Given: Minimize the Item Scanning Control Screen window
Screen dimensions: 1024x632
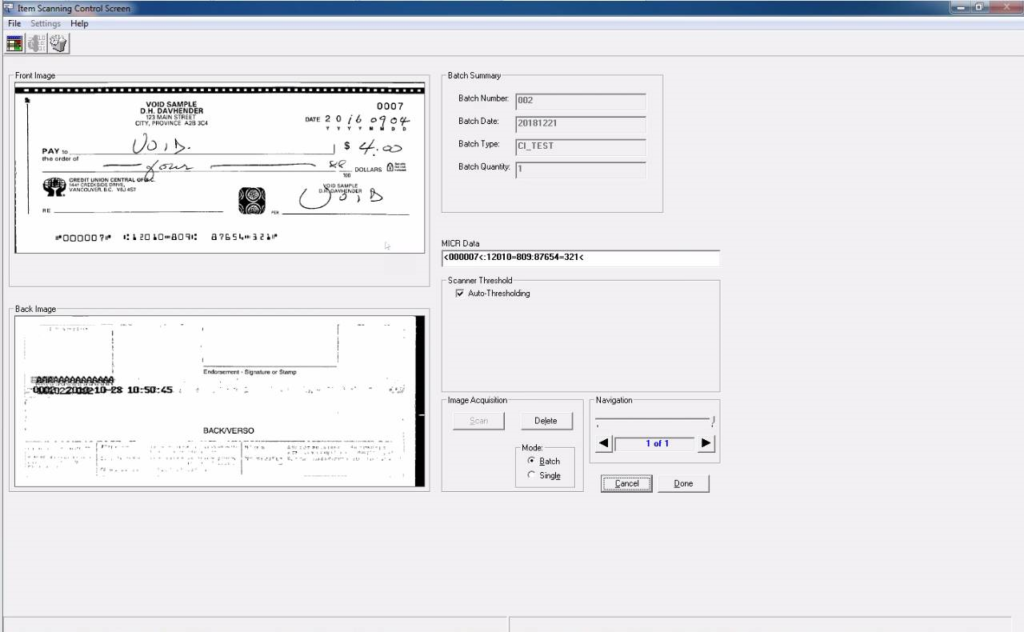Looking at the screenshot, I should (961, 7).
